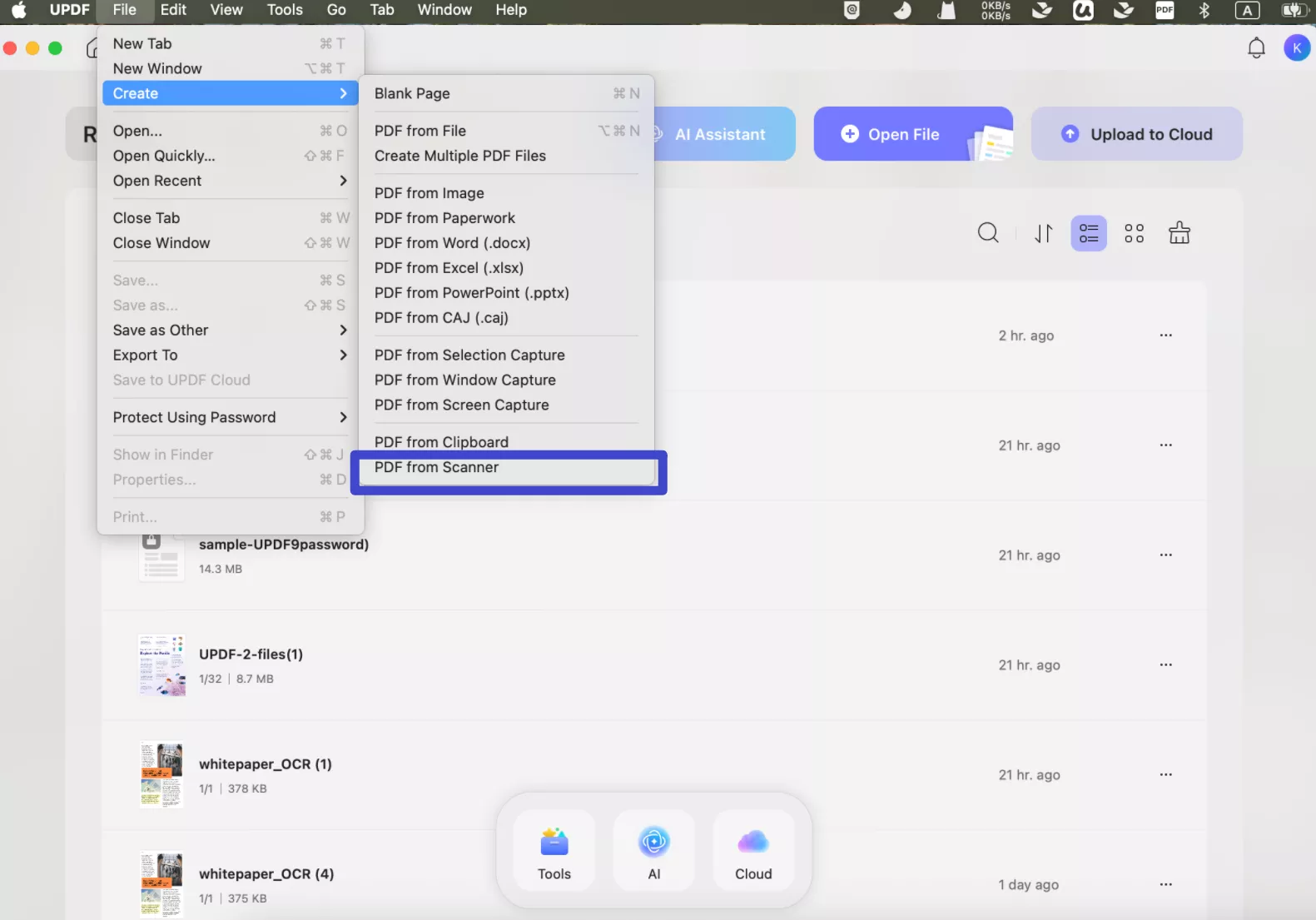Expand Protect Using Password submenu
This screenshot has height=920, width=1316.
(230, 417)
